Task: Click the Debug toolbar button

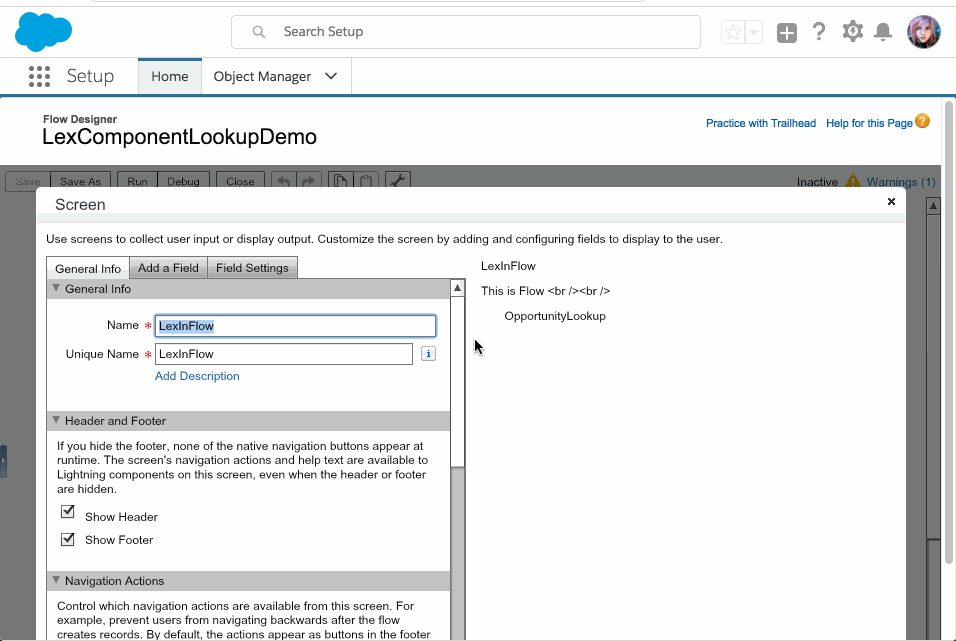Action: (183, 181)
